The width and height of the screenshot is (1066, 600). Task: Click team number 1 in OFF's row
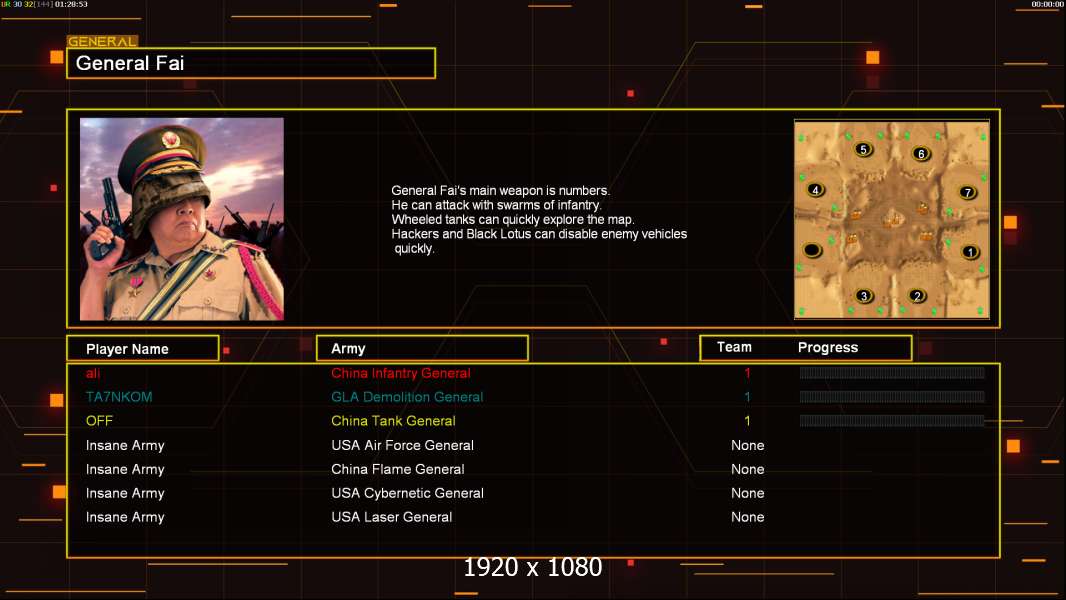(x=747, y=421)
